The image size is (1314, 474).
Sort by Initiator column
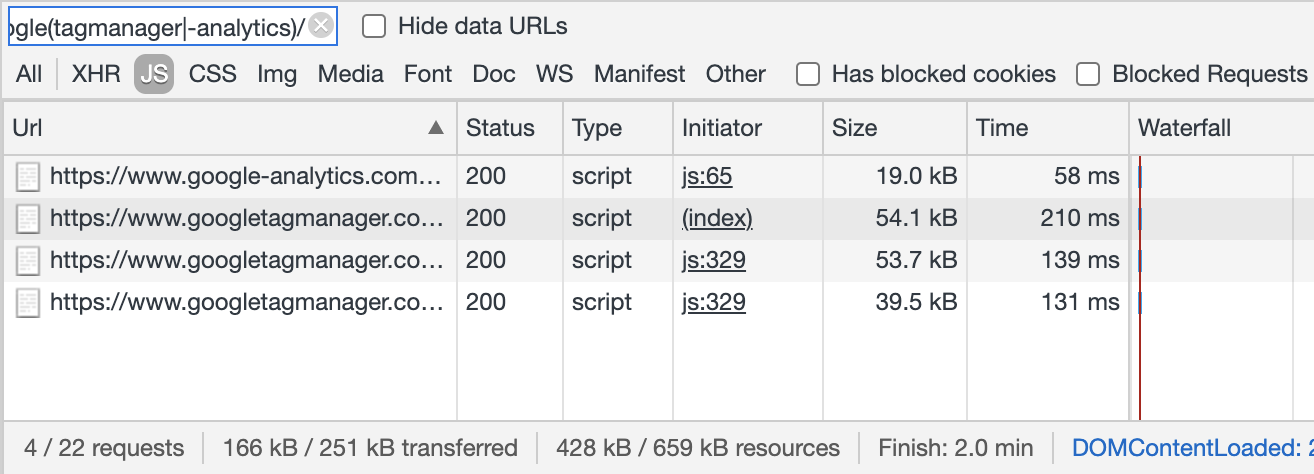click(748, 128)
